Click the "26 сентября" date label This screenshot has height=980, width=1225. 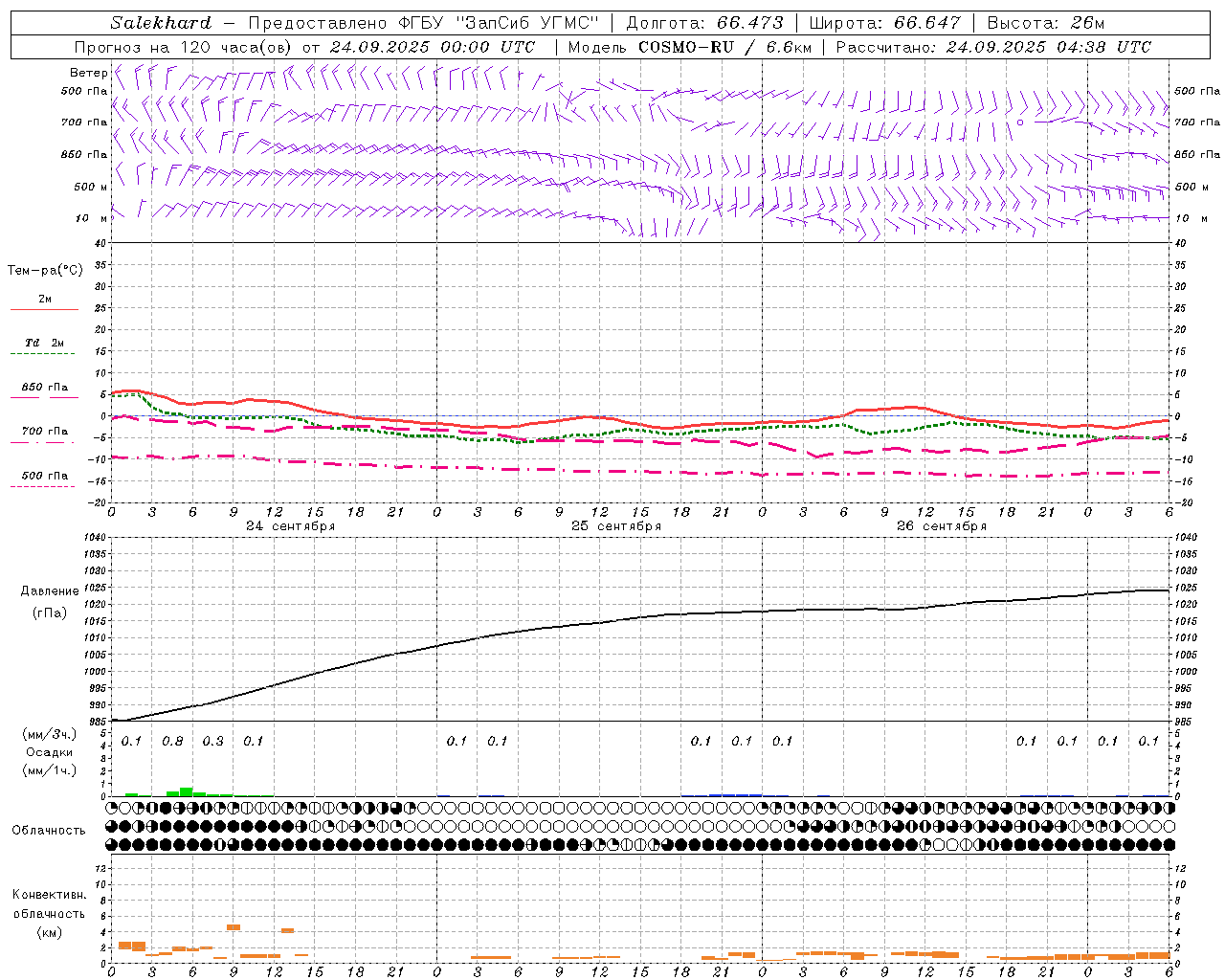click(x=942, y=526)
